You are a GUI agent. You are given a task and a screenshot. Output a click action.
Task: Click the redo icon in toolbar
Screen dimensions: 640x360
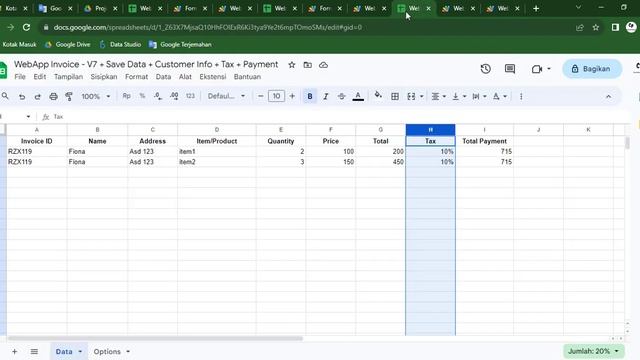[38, 97]
